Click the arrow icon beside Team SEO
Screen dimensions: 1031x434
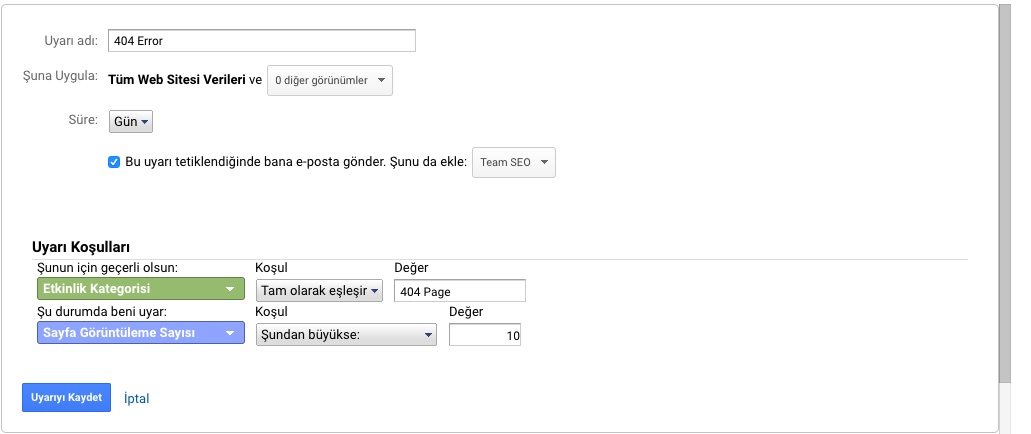544,162
